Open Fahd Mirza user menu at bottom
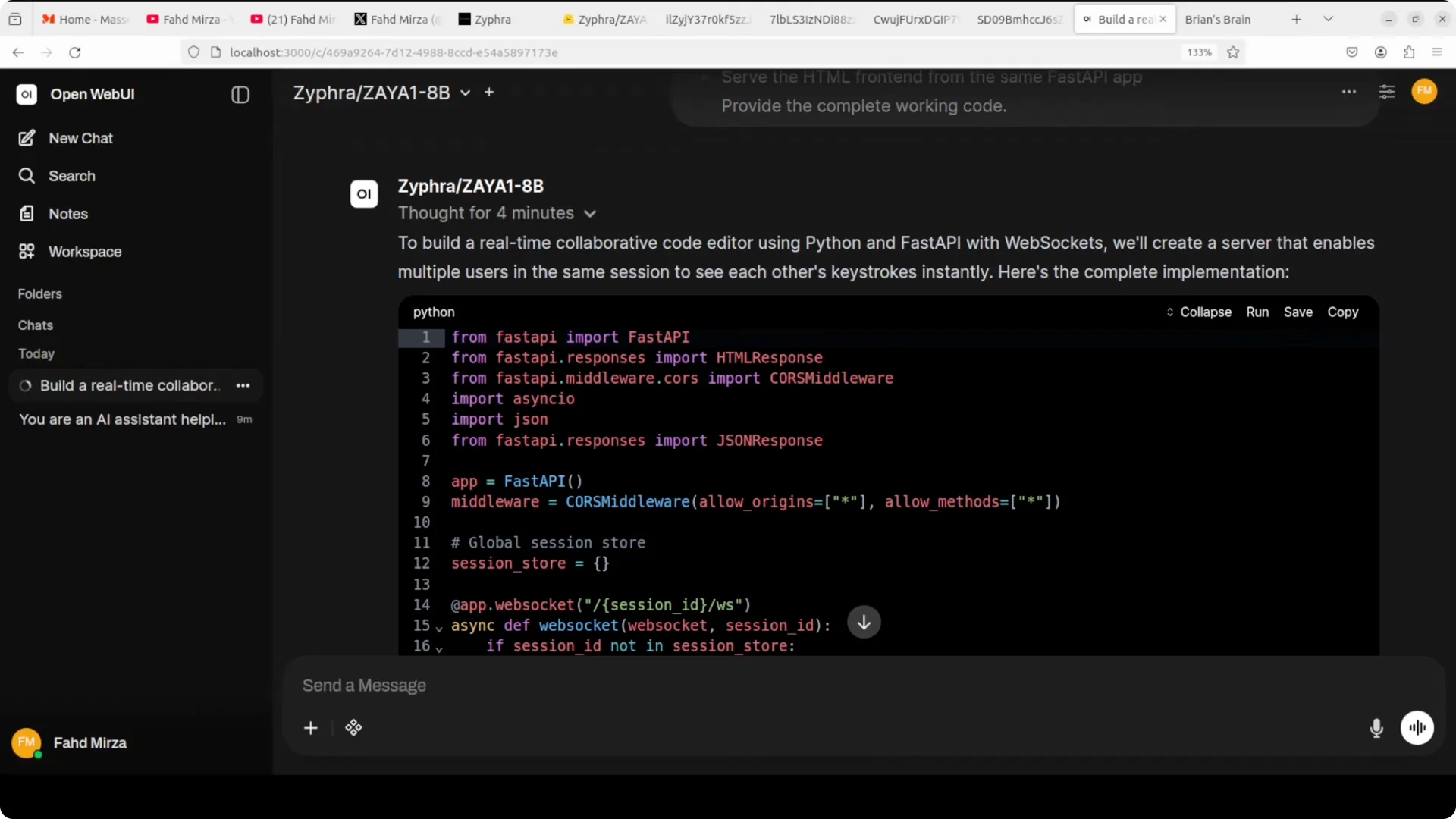Image resolution: width=1456 pixels, height=819 pixels. click(x=70, y=743)
